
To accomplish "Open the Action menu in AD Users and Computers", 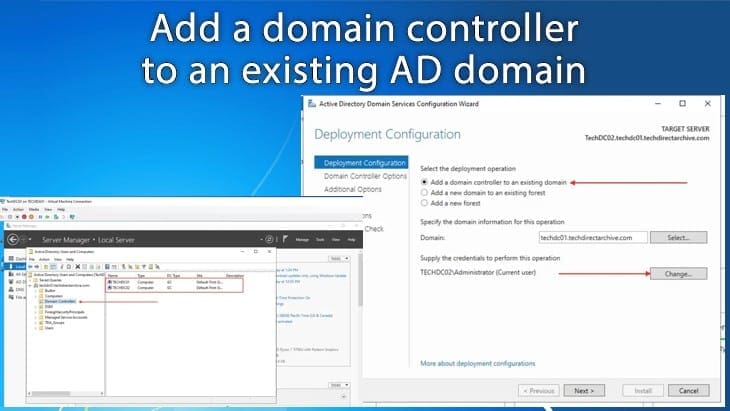I will point(44,259).
